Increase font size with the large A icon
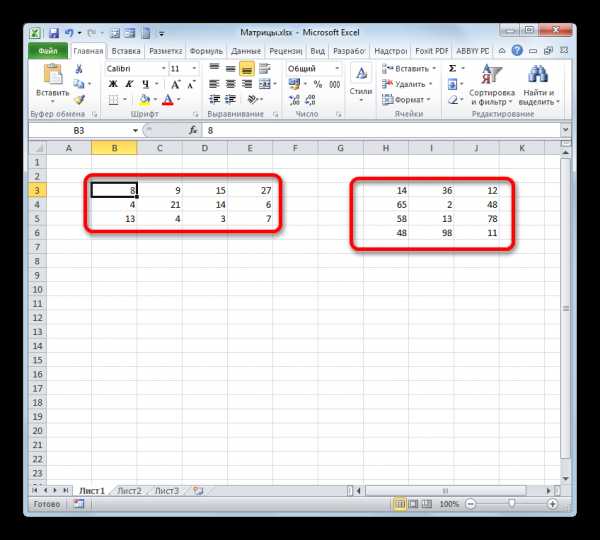This screenshot has width=600, height=540. point(175,84)
